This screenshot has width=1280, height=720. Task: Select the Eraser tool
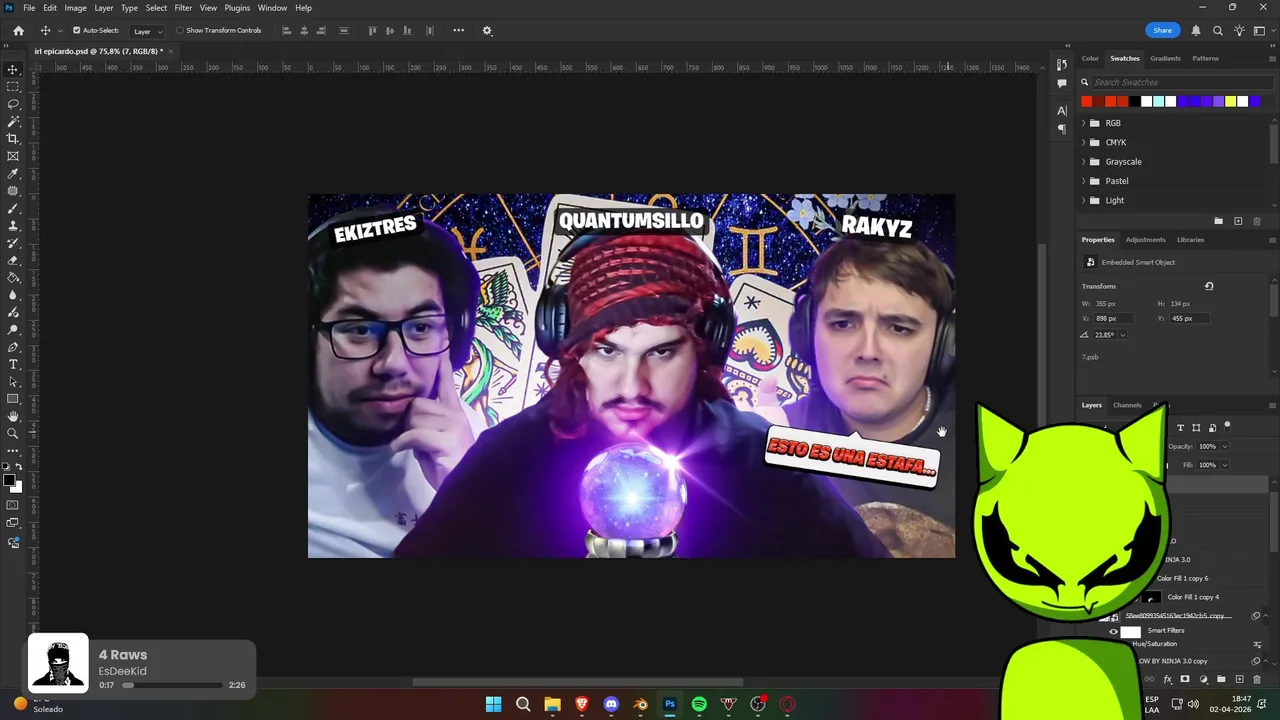pos(13,260)
